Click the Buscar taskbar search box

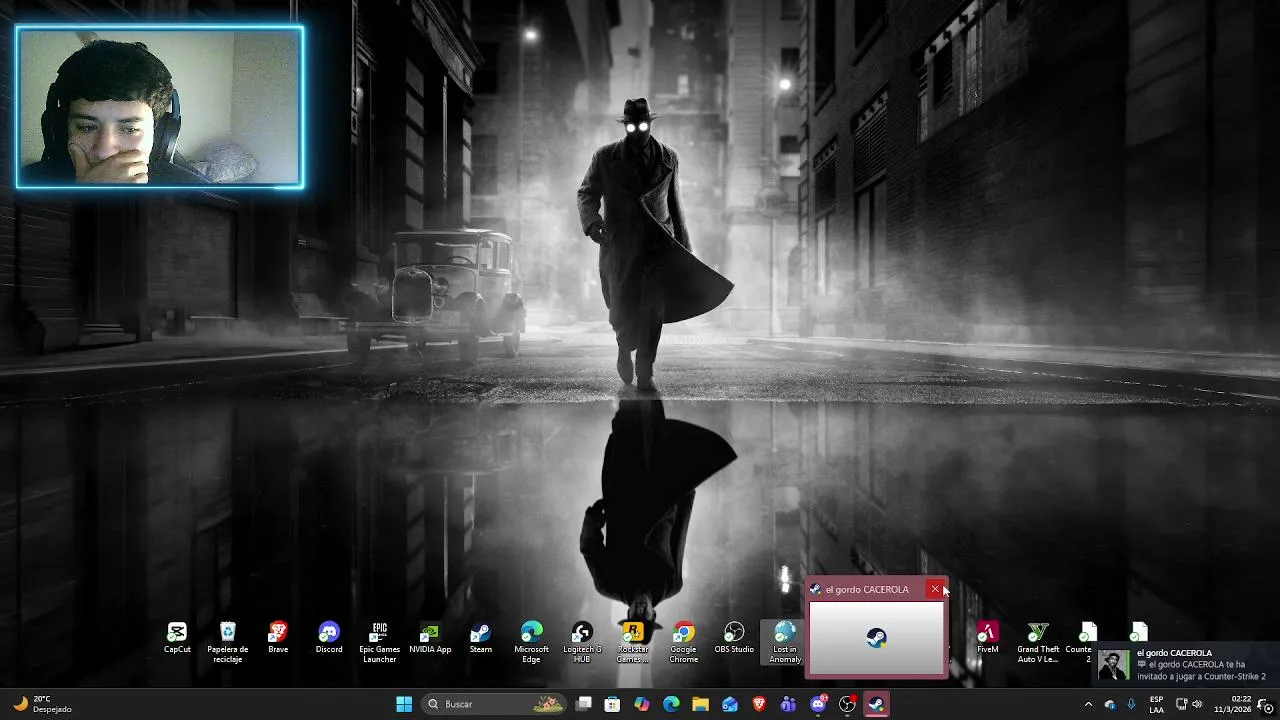[494, 704]
